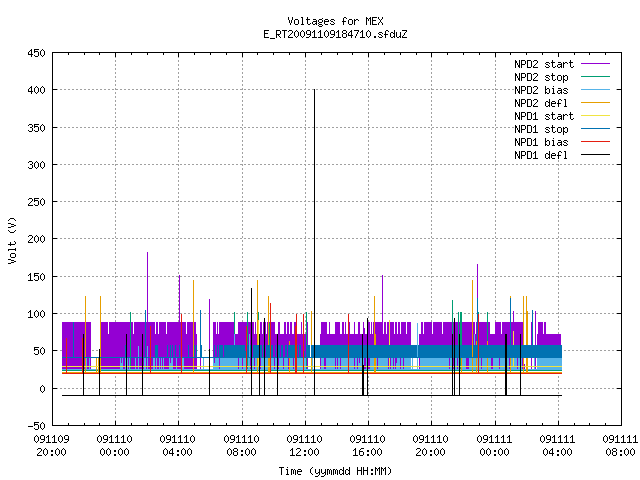Viewport: 640px width, 480px height.
Task: Click the "Volt (V)" y-axis label
Action: point(13,240)
